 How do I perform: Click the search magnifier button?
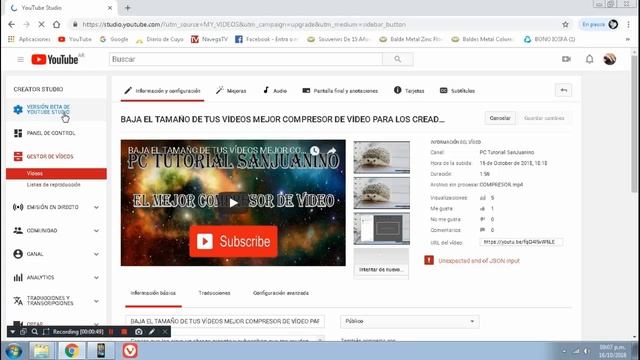(398, 59)
